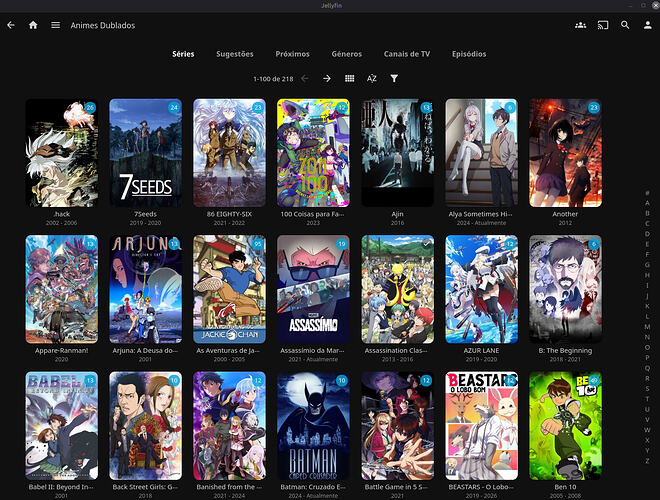Jump to letter Z in alphabet picker
The height and width of the screenshot is (500, 660).
click(x=647, y=461)
